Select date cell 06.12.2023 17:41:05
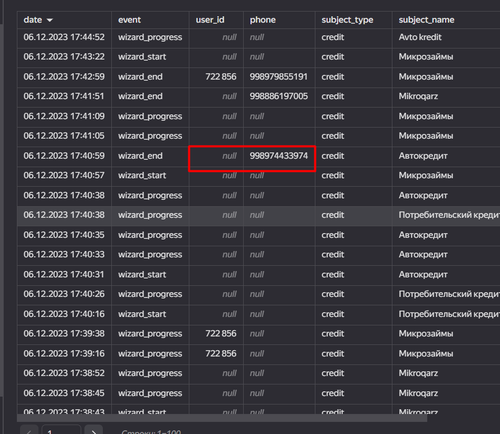The height and width of the screenshot is (434, 500). pos(64,136)
